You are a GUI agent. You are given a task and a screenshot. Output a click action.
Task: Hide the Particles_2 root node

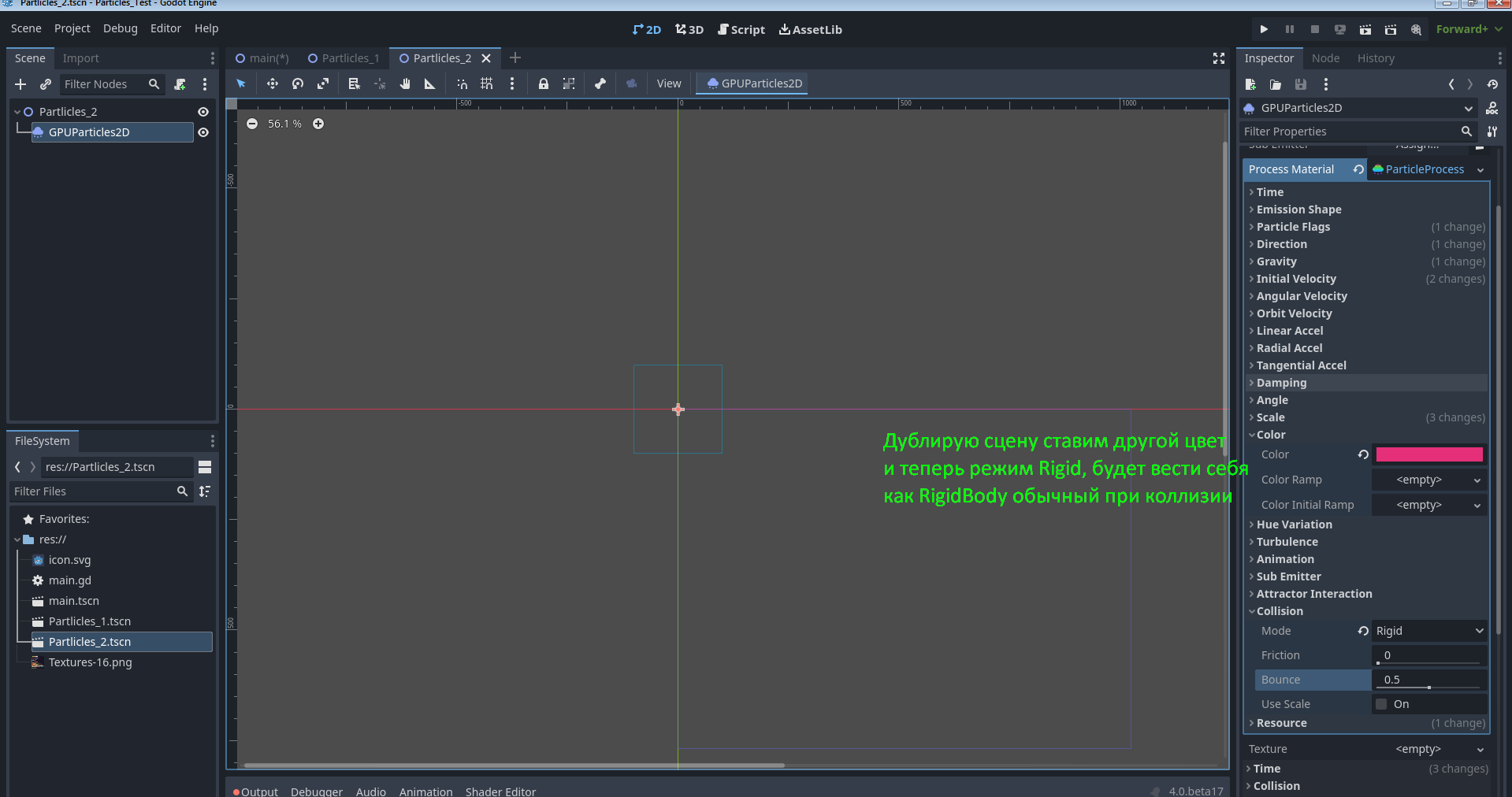click(x=203, y=112)
